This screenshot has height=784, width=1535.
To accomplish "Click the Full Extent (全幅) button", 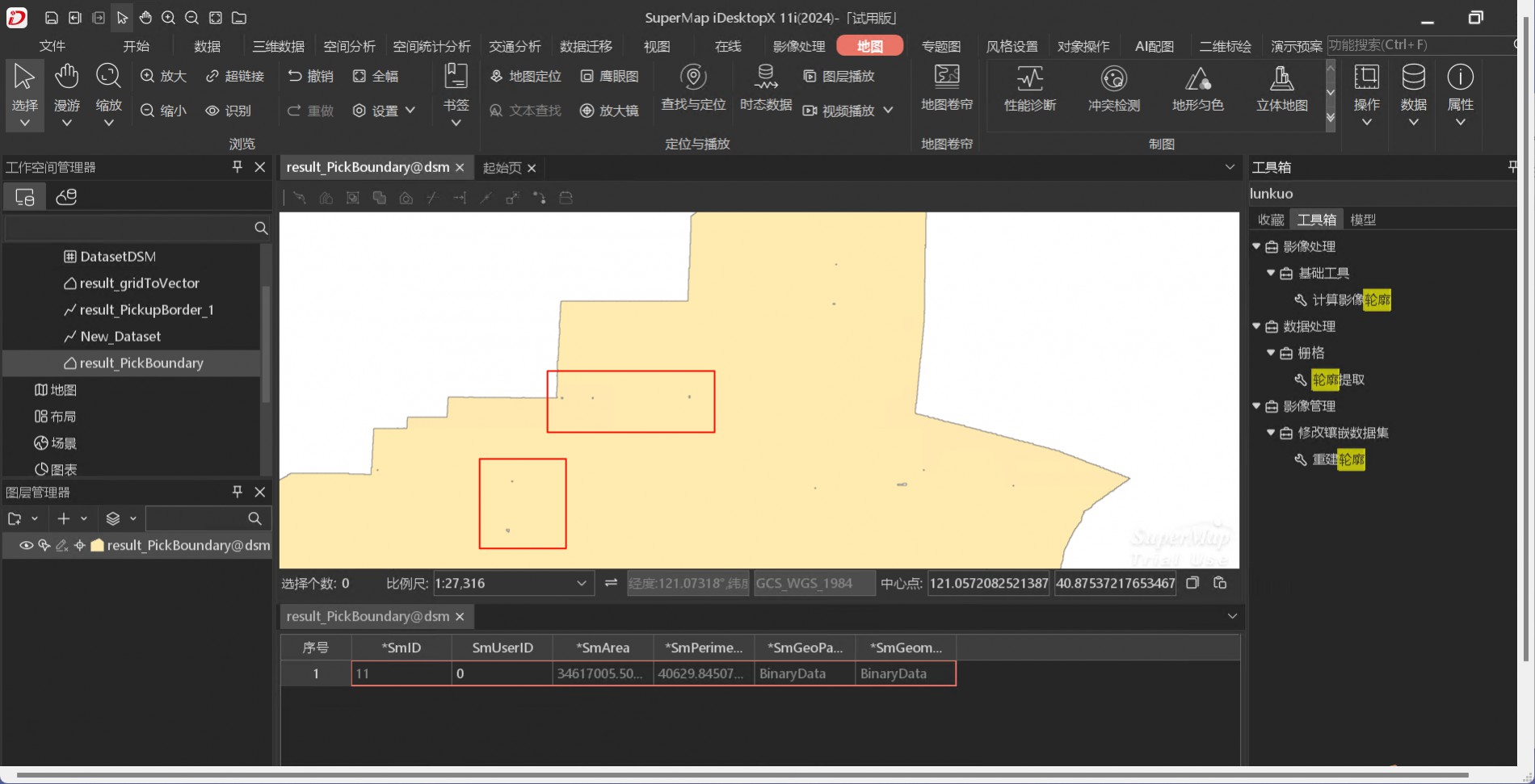I will 376,76.
